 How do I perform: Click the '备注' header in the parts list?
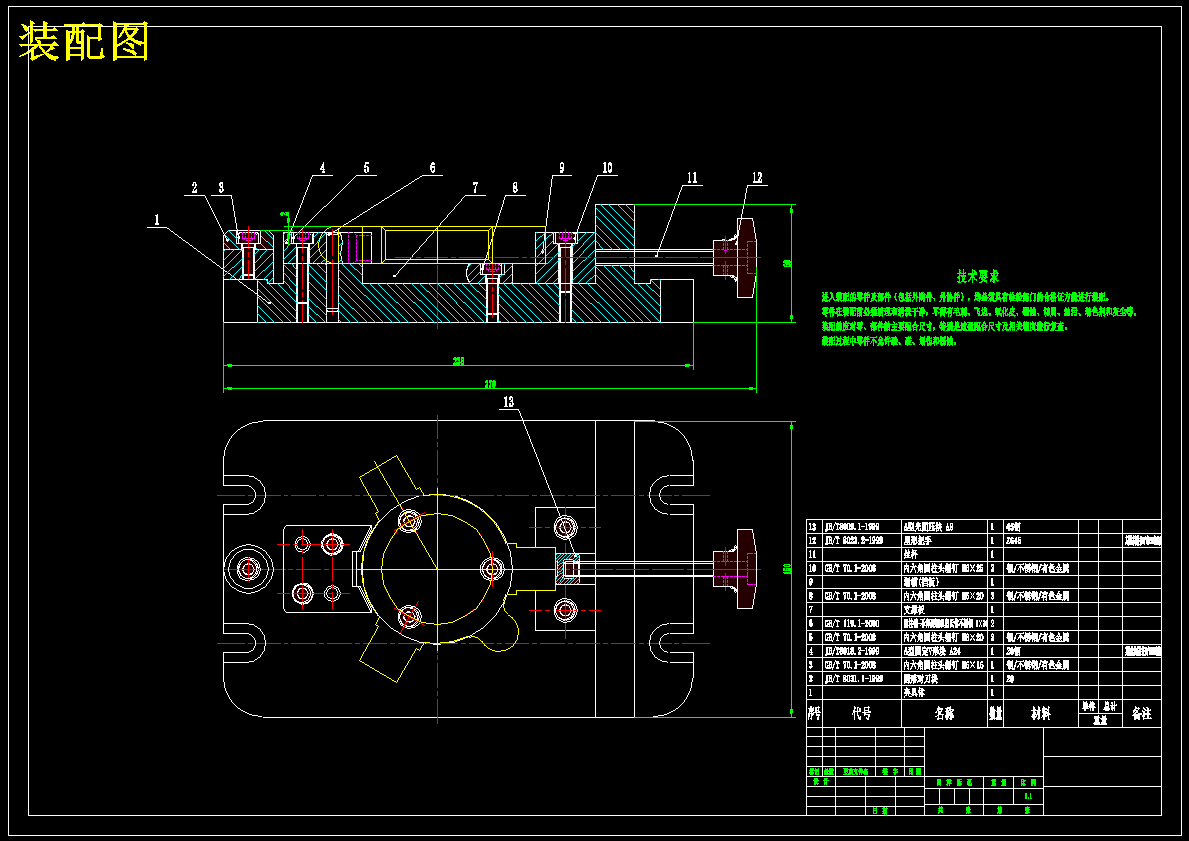tap(1141, 714)
